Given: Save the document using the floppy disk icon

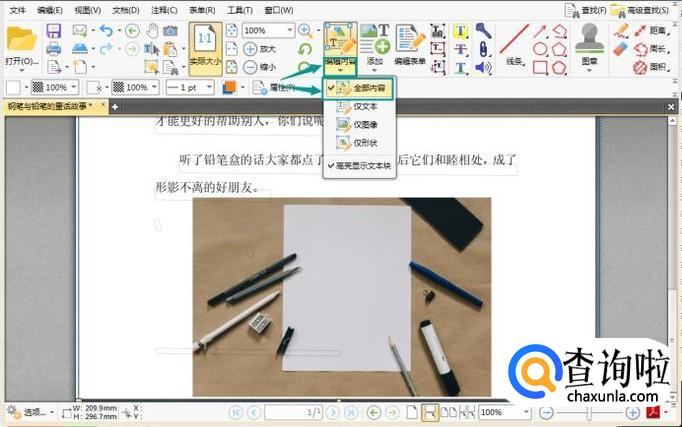Looking at the screenshot, I should 53,31.
